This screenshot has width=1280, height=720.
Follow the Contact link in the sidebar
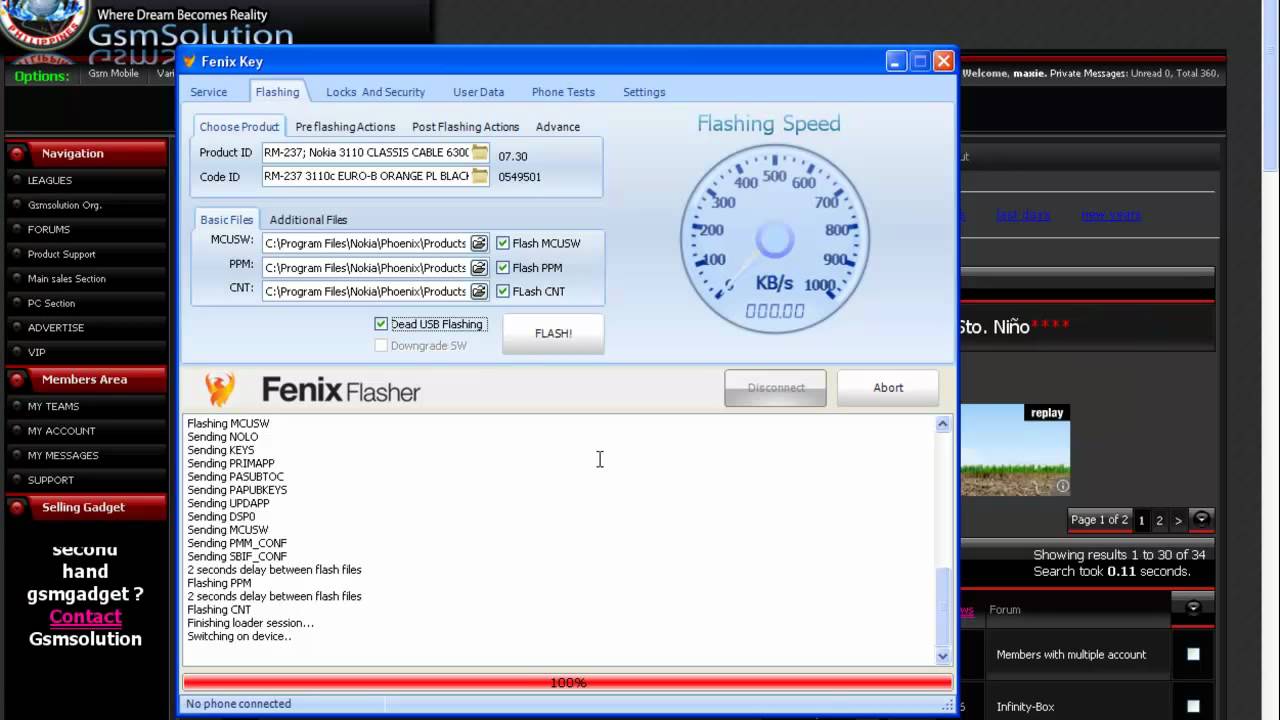click(85, 617)
